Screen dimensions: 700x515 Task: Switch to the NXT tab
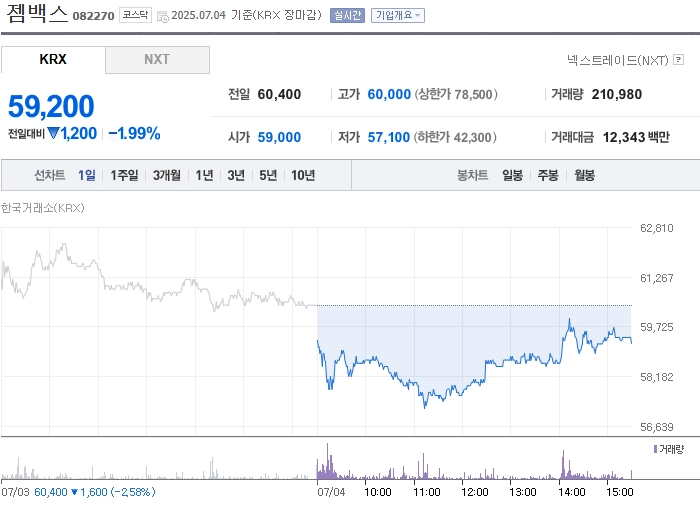point(157,59)
